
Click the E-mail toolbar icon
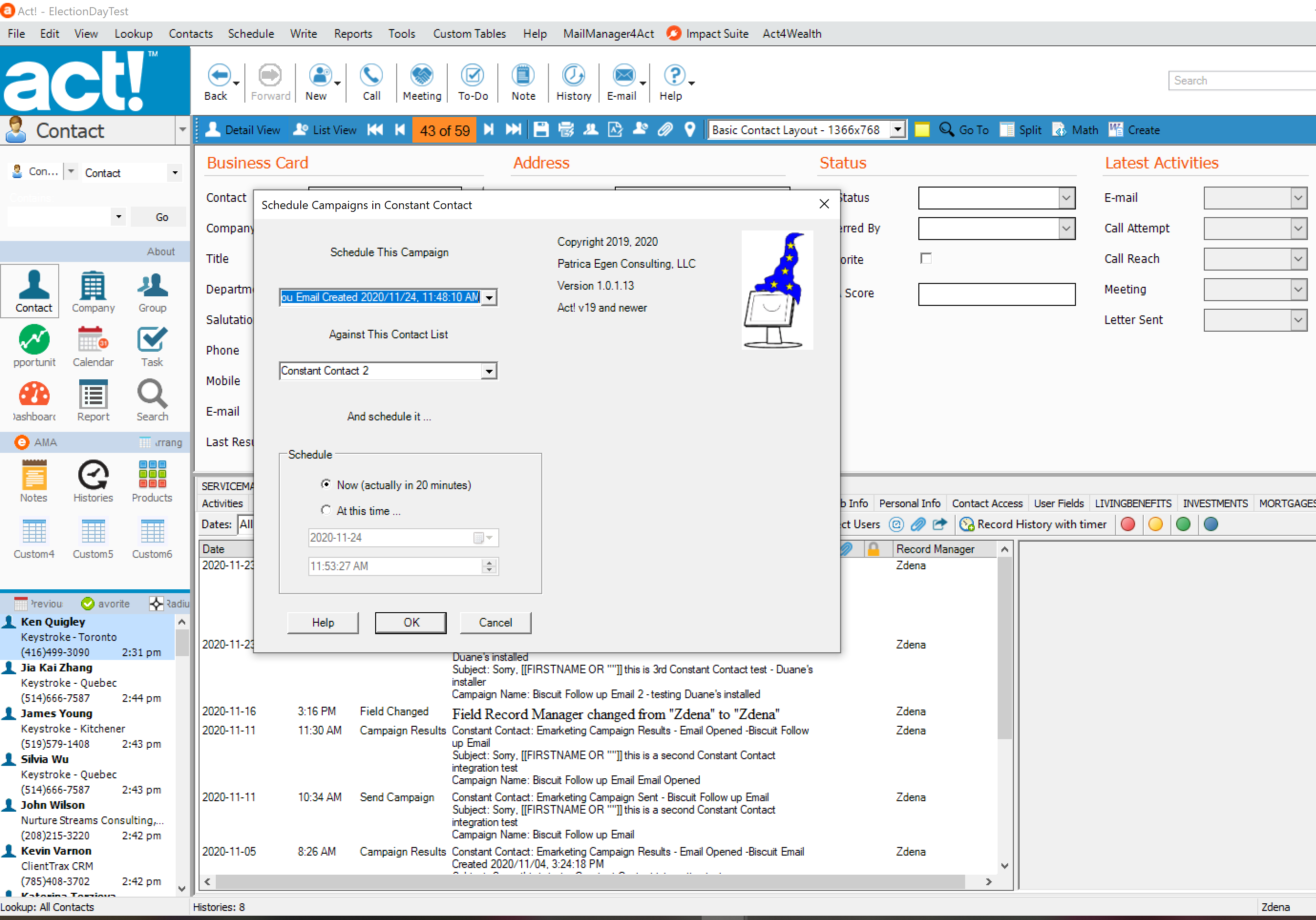click(x=622, y=82)
